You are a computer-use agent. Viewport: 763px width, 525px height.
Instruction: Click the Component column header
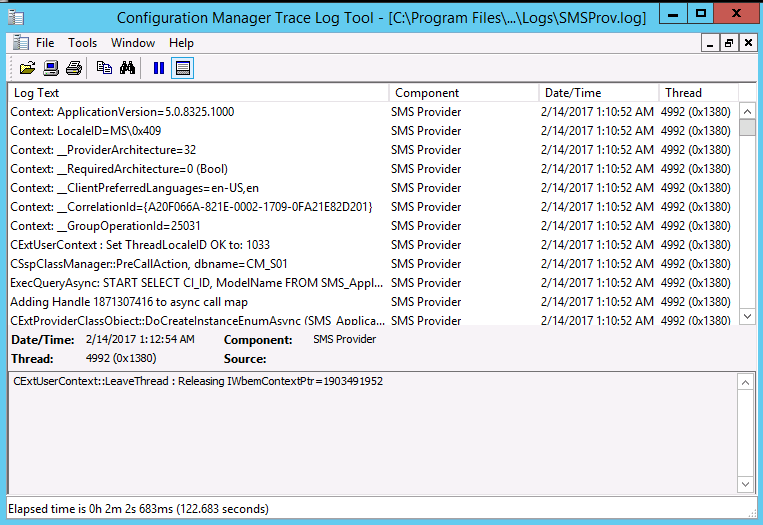point(463,93)
